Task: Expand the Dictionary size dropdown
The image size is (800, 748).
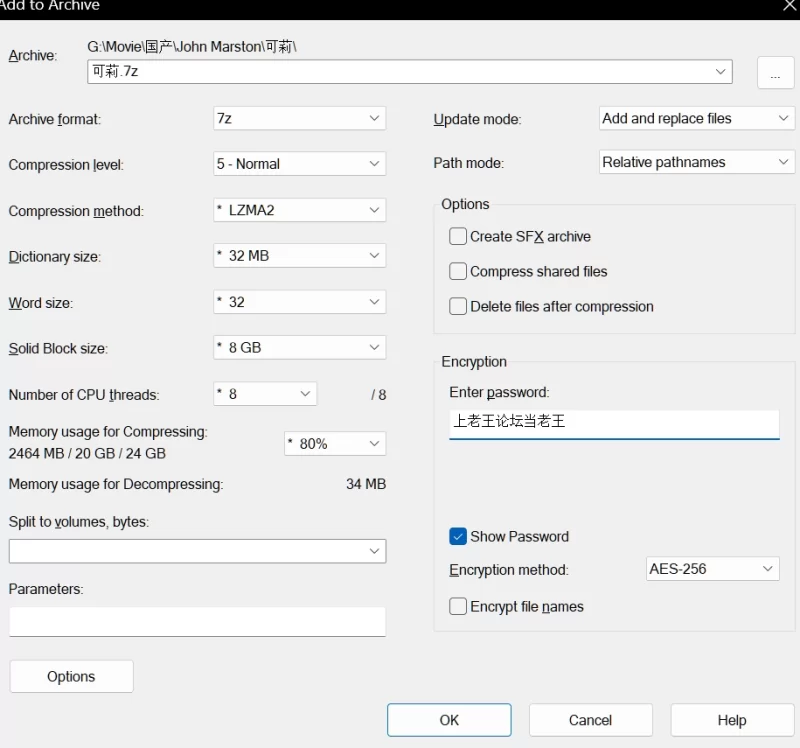Action: pyautogui.click(x=299, y=256)
